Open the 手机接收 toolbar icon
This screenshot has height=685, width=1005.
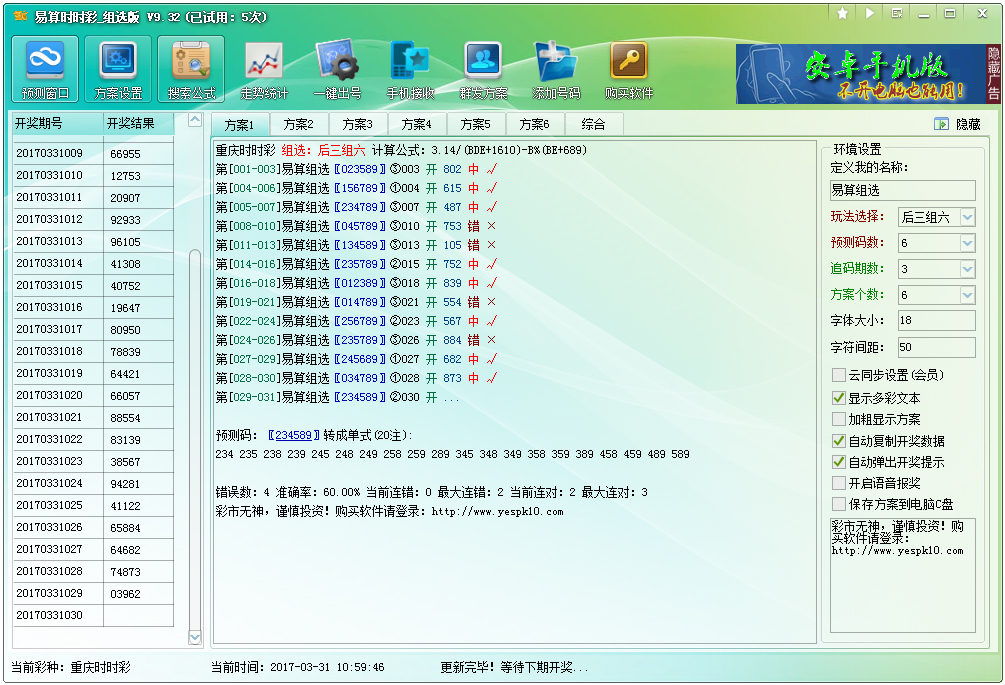410,69
